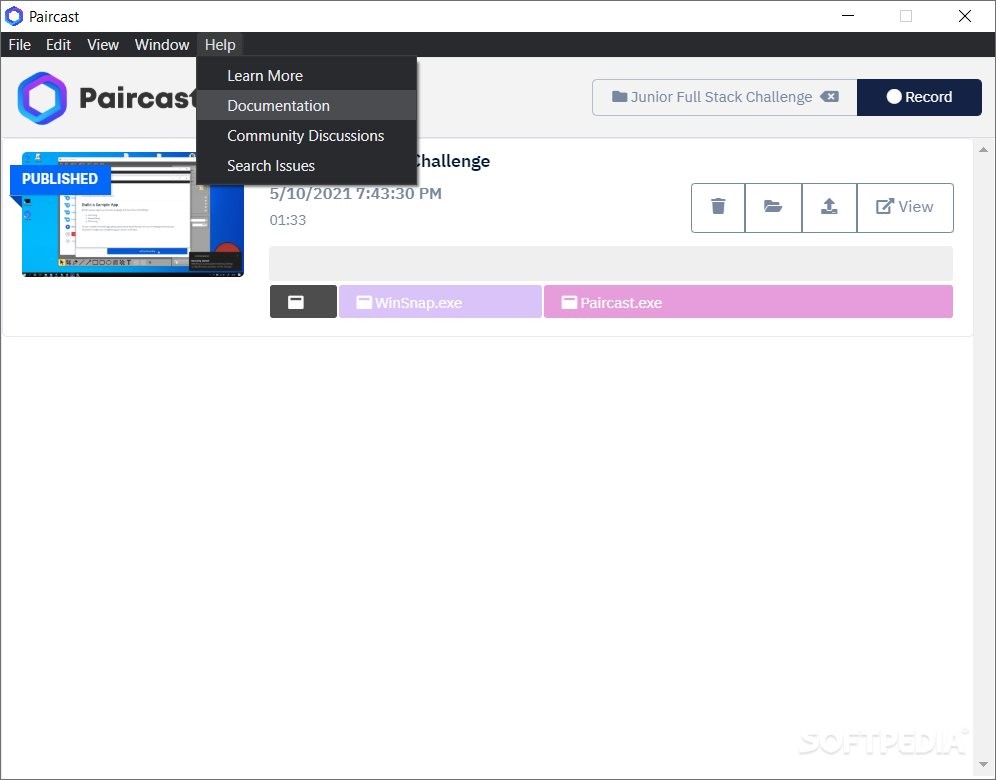996x780 pixels.
Task: Close the Paircast window
Action: pyautogui.click(x=965, y=16)
